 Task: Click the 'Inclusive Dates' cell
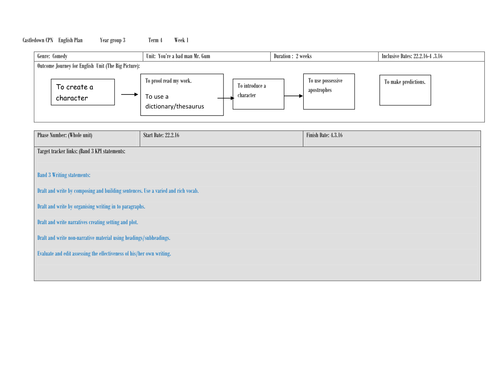click(x=431, y=56)
